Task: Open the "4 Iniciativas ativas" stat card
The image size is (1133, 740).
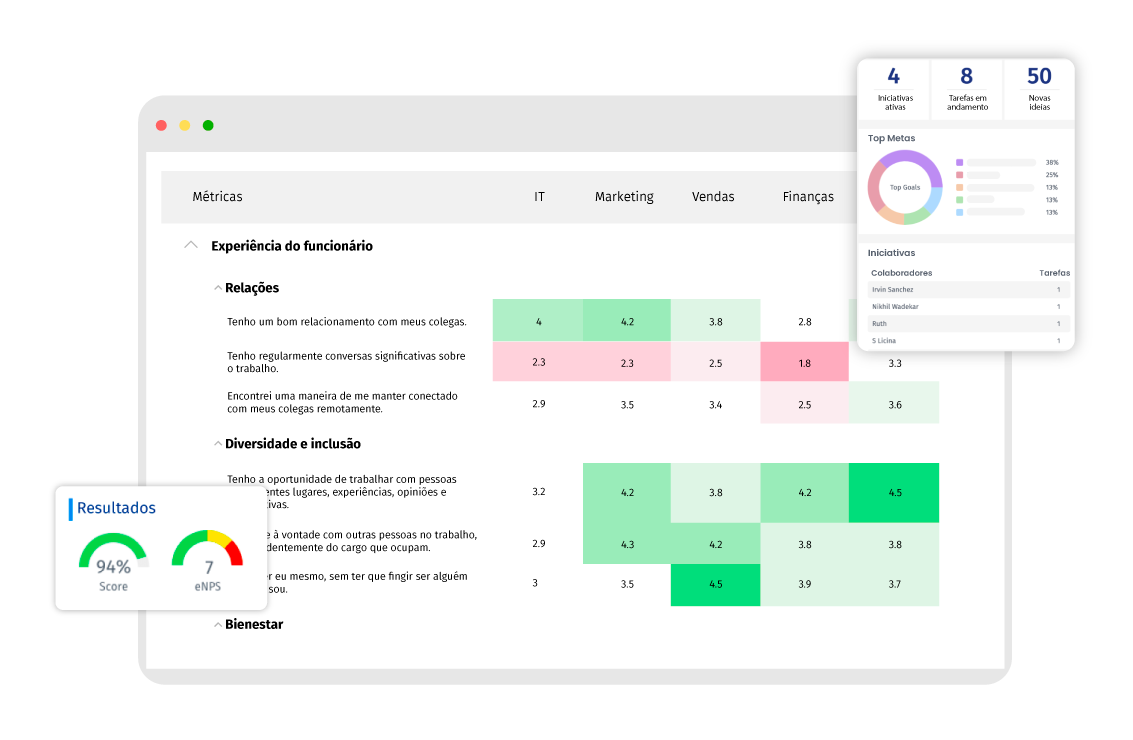Action: point(893,89)
